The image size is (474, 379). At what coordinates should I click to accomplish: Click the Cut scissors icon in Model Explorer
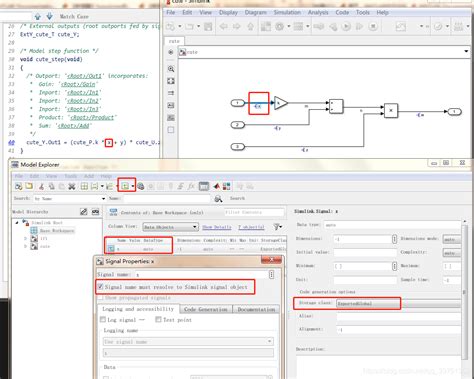tap(41, 186)
